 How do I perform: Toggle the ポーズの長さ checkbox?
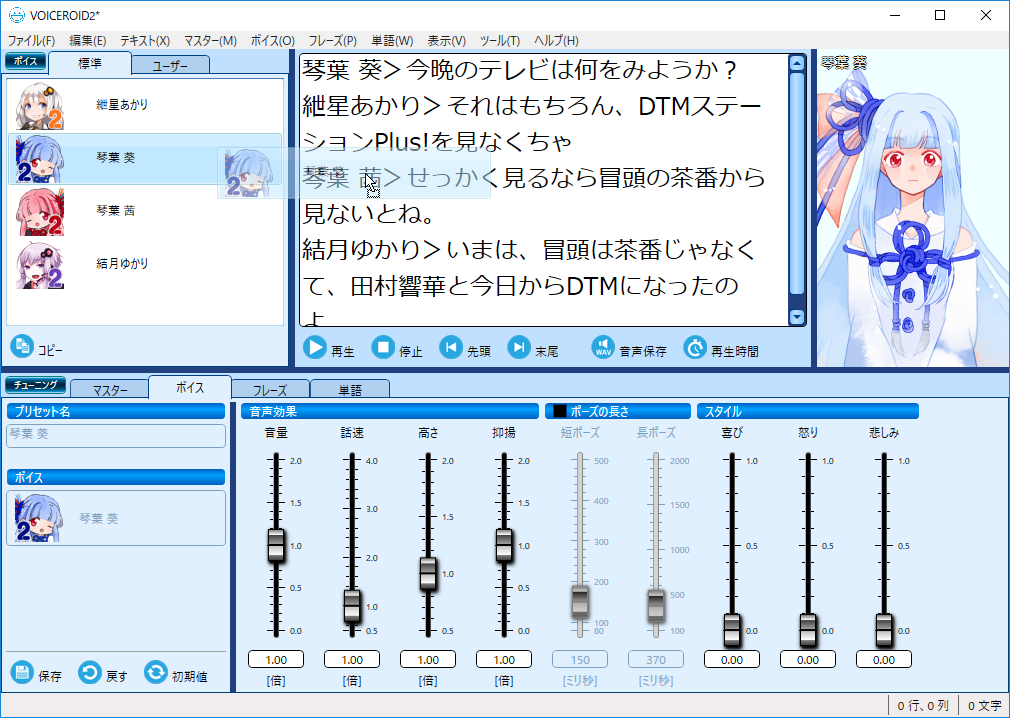coord(560,411)
